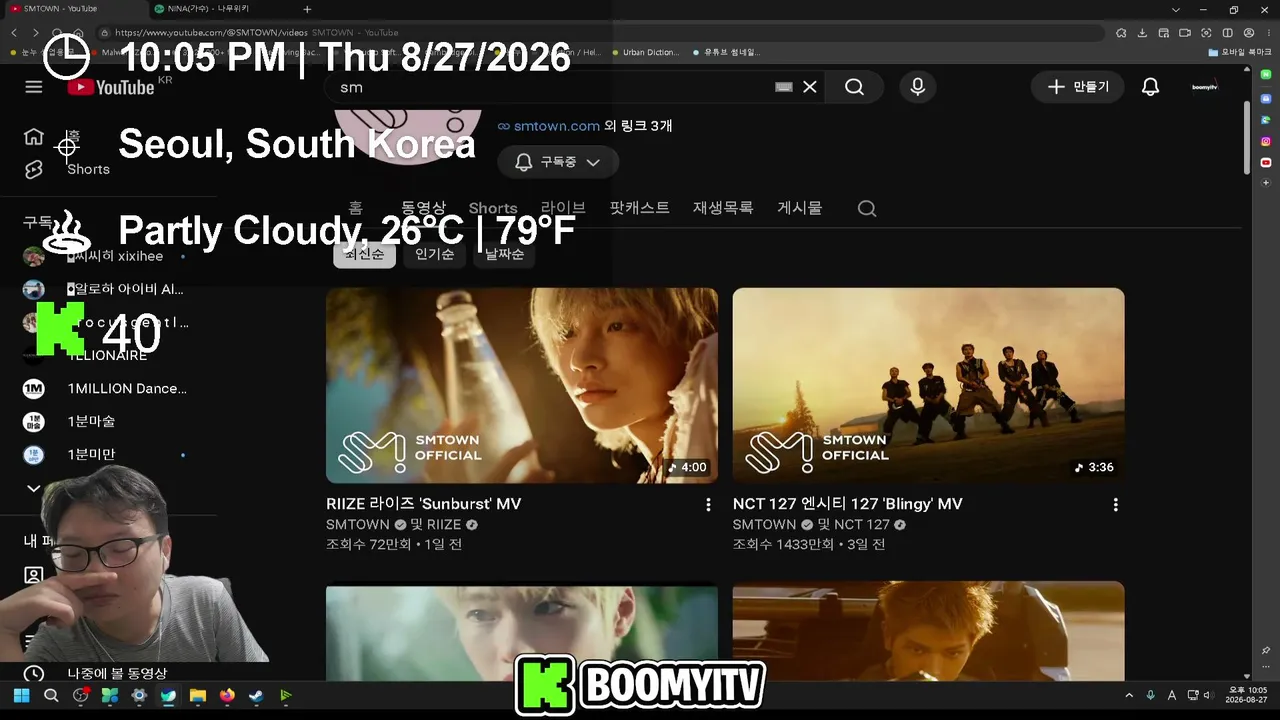Open browser profile icon in toolbar

(x=1249, y=33)
